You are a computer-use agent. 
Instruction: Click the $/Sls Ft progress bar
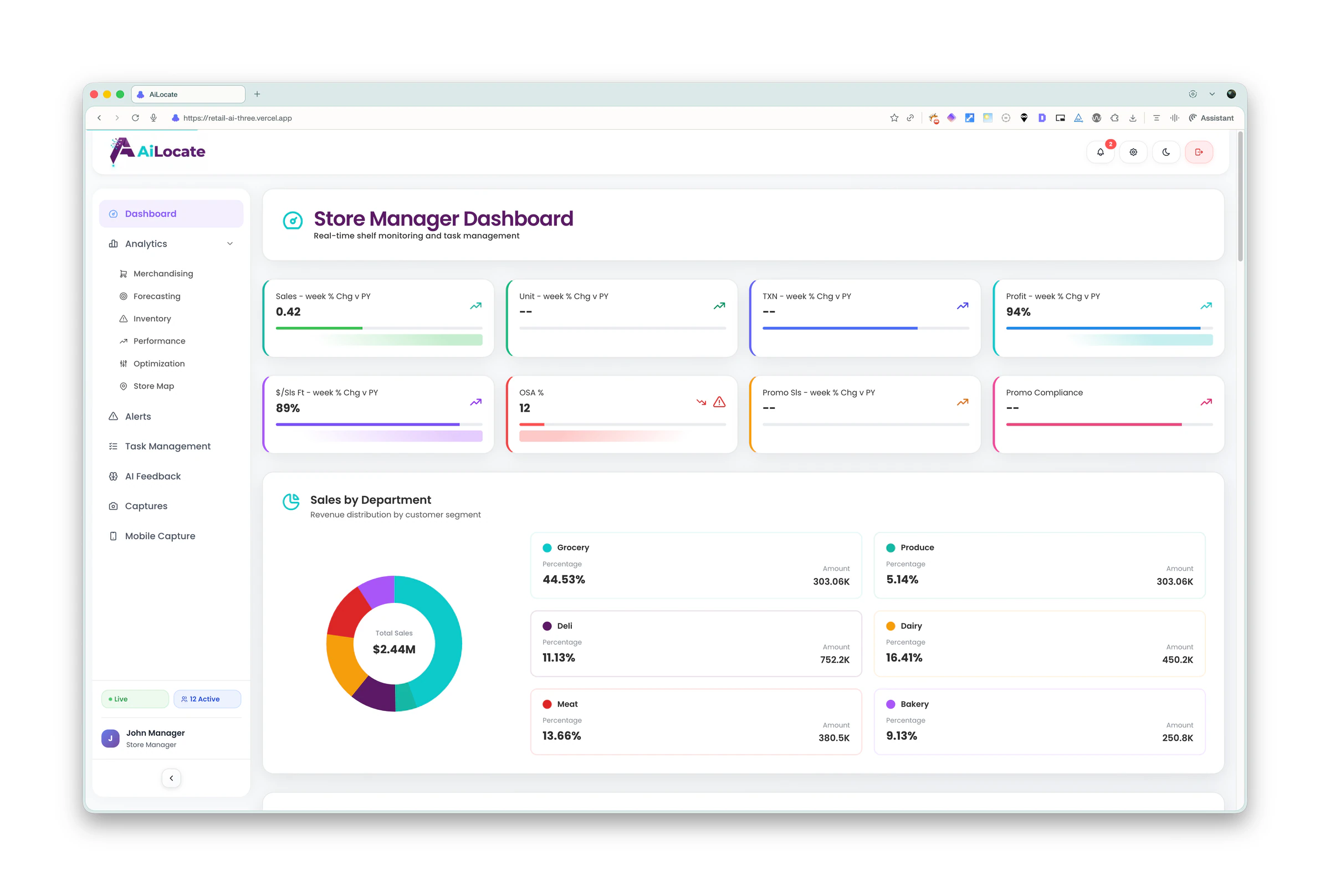(x=379, y=424)
